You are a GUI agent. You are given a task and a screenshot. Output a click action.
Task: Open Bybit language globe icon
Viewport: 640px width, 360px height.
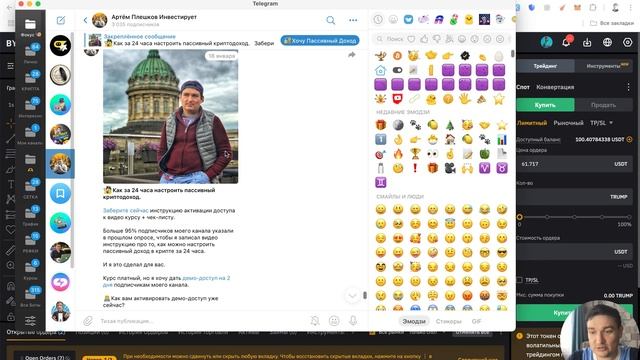click(x=607, y=42)
